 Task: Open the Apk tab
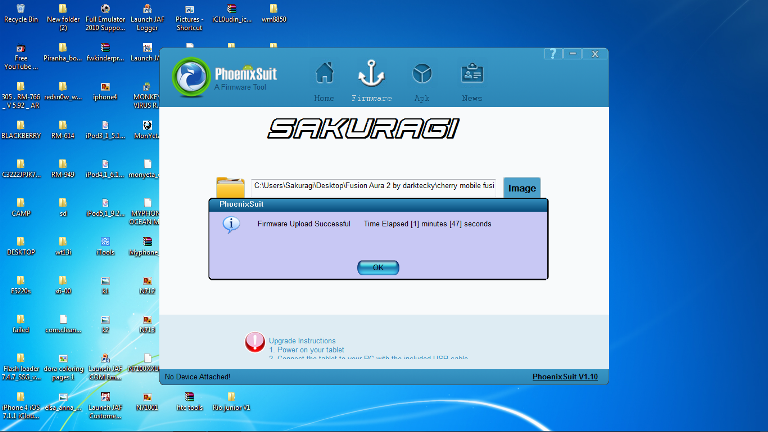click(422, 82)
